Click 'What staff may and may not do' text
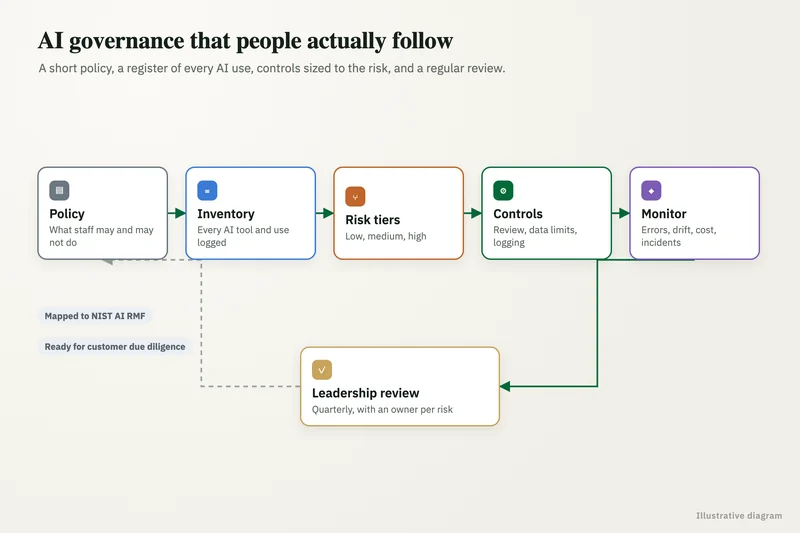The height and width of the screenshot is (533, 800). tap(101, 236)
